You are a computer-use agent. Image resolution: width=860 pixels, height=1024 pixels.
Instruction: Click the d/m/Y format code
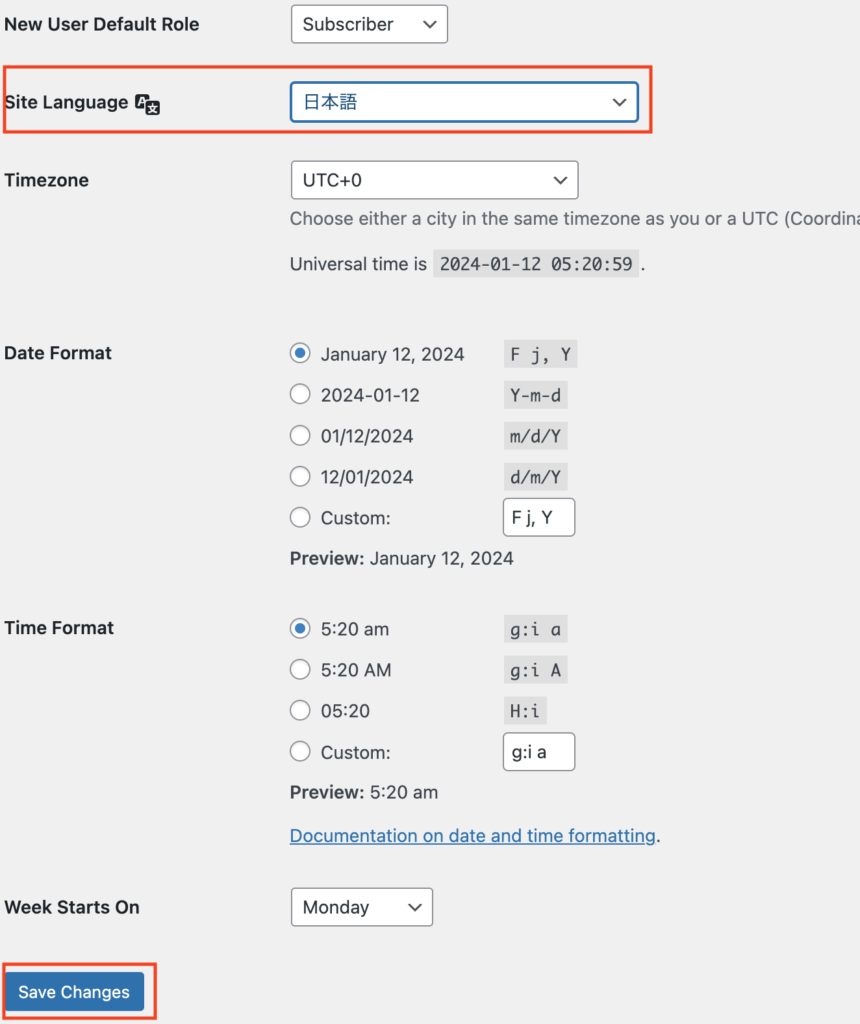pyautogui.click(x=535, y=477)
